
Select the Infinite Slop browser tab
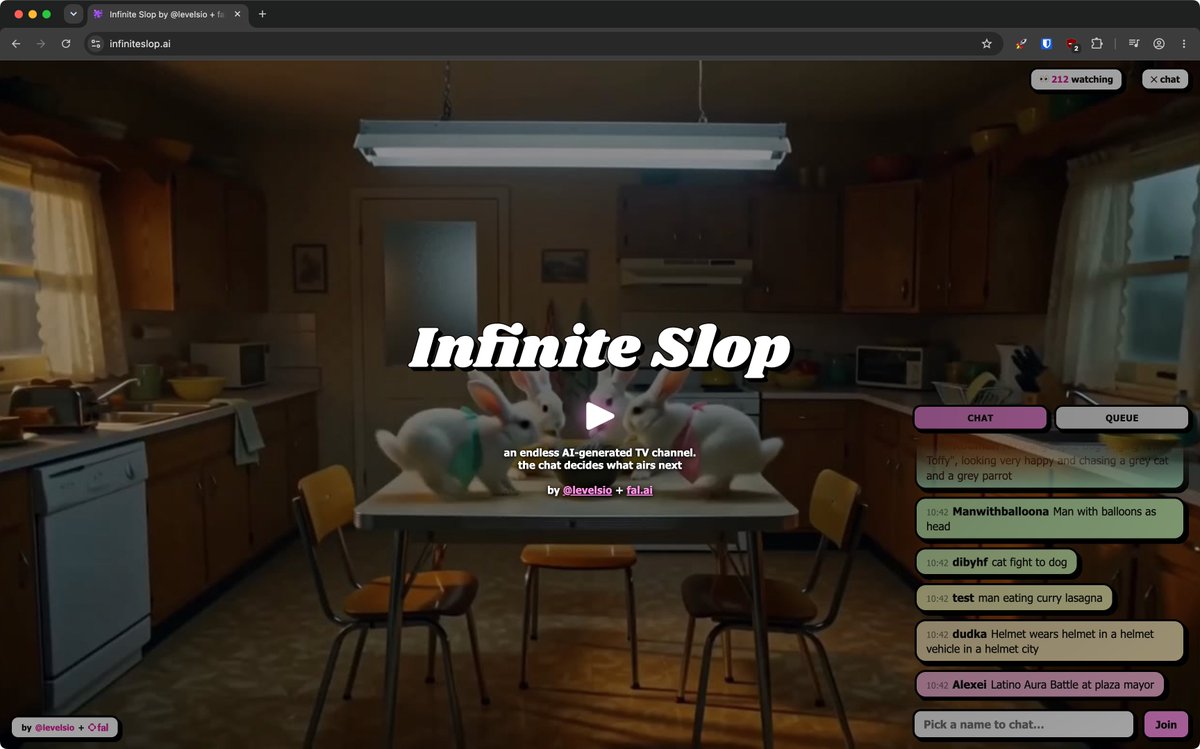tap(167, 14)
